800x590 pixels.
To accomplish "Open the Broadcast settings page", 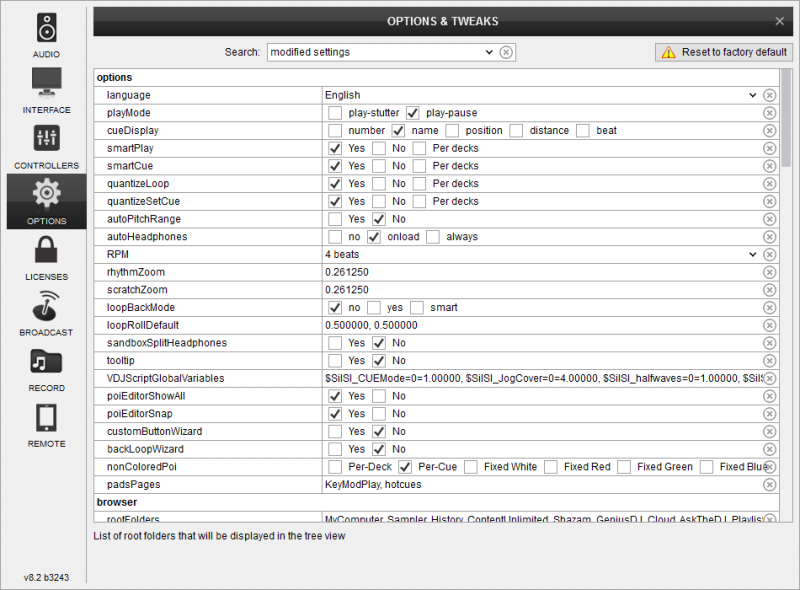I will point(46,313).
